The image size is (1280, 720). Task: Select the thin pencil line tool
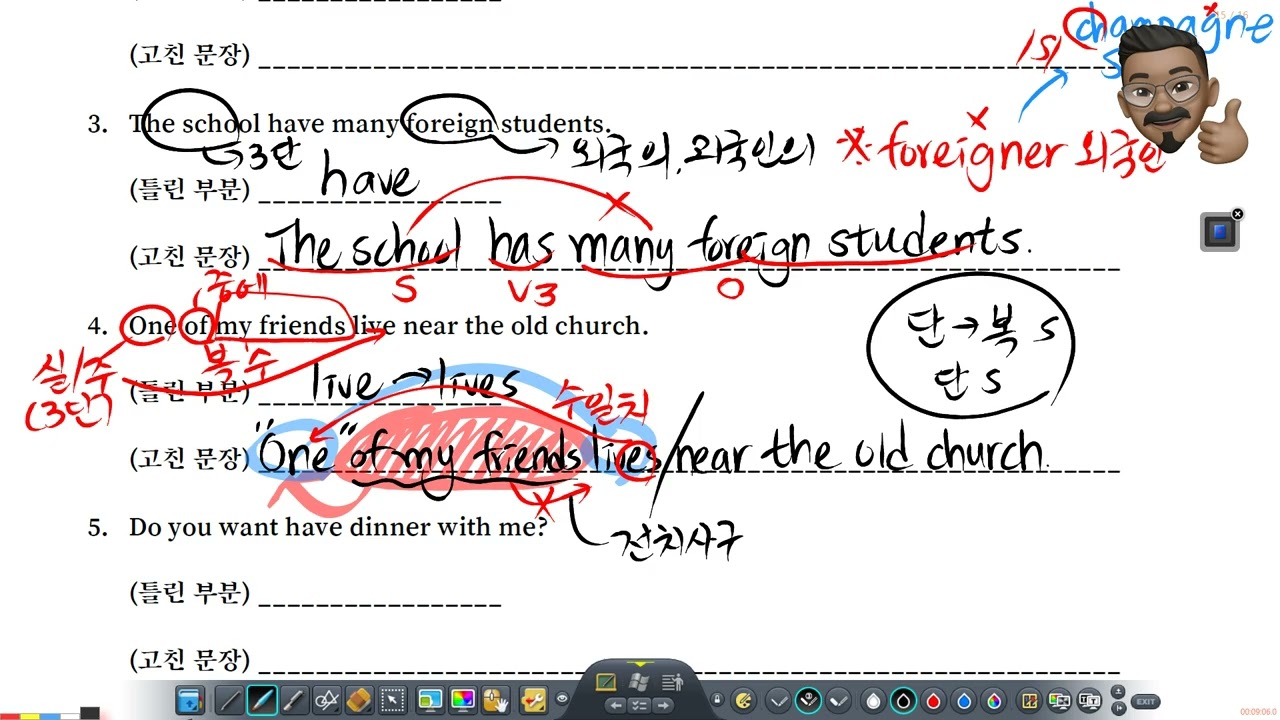pos(230,700)
